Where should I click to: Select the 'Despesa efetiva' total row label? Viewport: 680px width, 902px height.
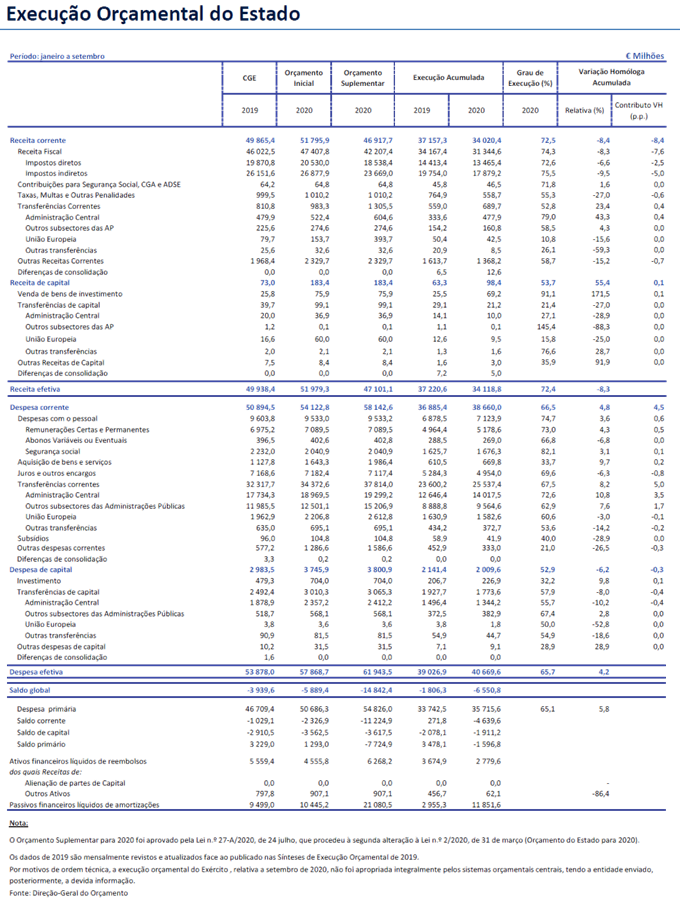36,672
